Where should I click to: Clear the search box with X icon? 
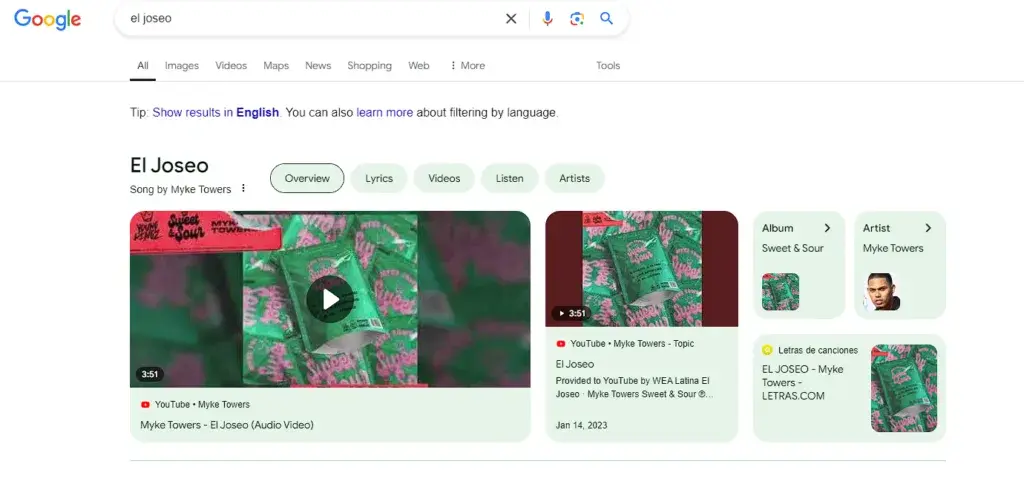(x=511, y=19)
